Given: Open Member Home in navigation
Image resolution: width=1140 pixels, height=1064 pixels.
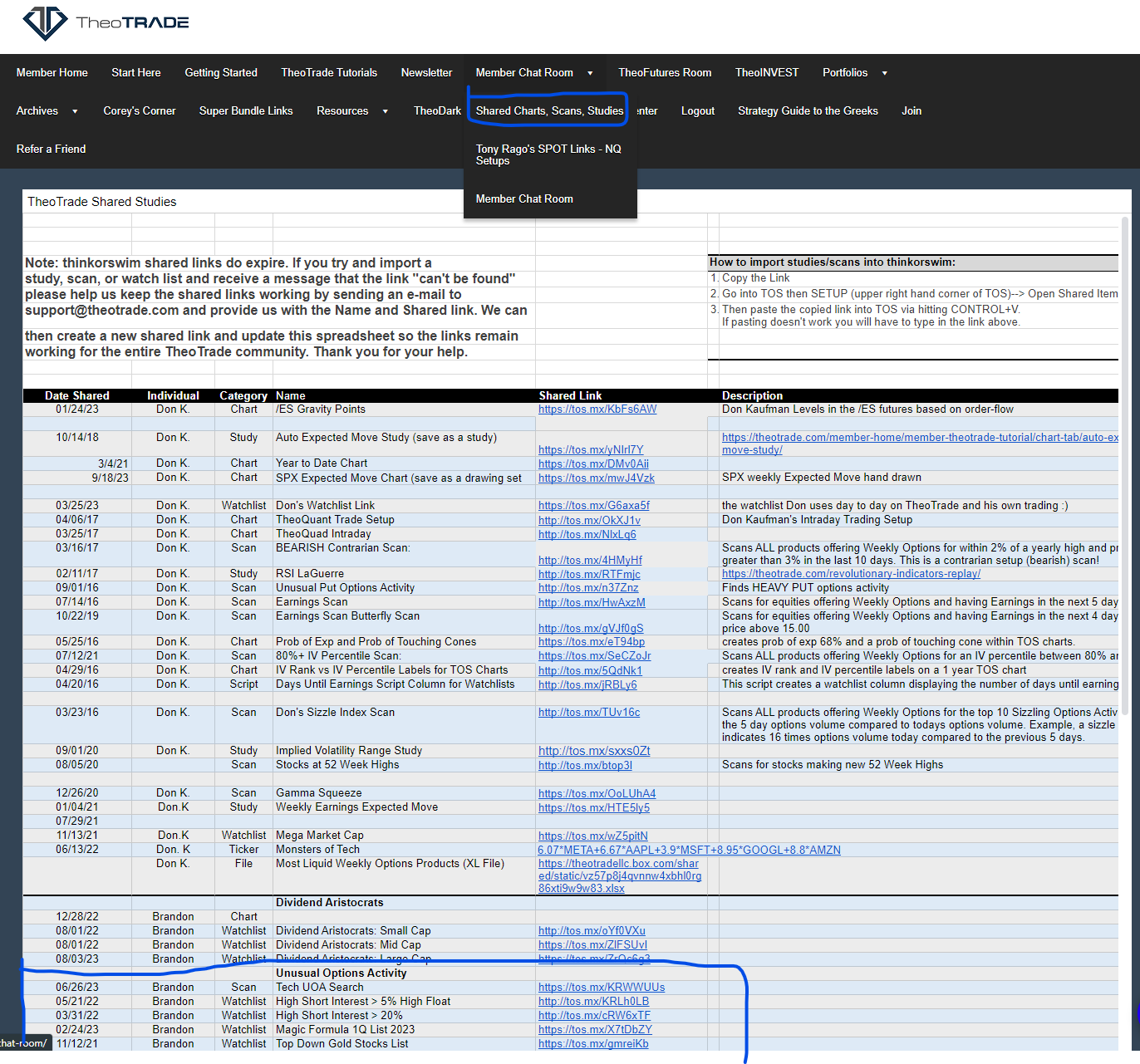Looking at the screenshot, I should (x=52, y=73).
